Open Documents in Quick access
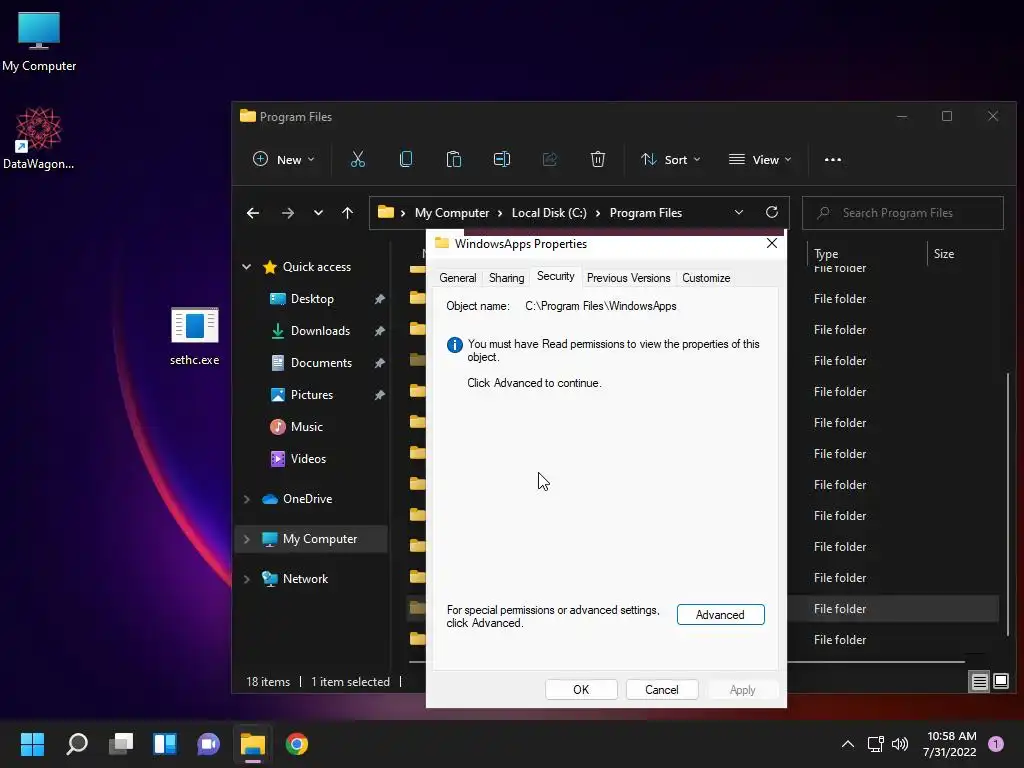 321,362
